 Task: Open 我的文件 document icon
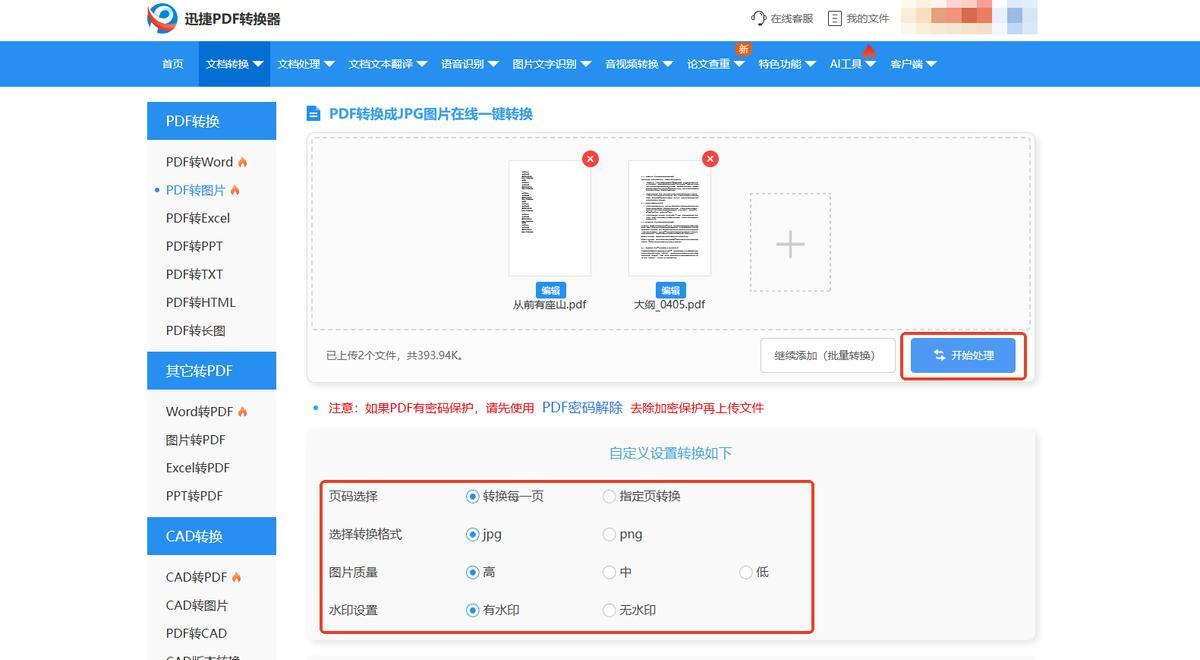click(835, 18)
